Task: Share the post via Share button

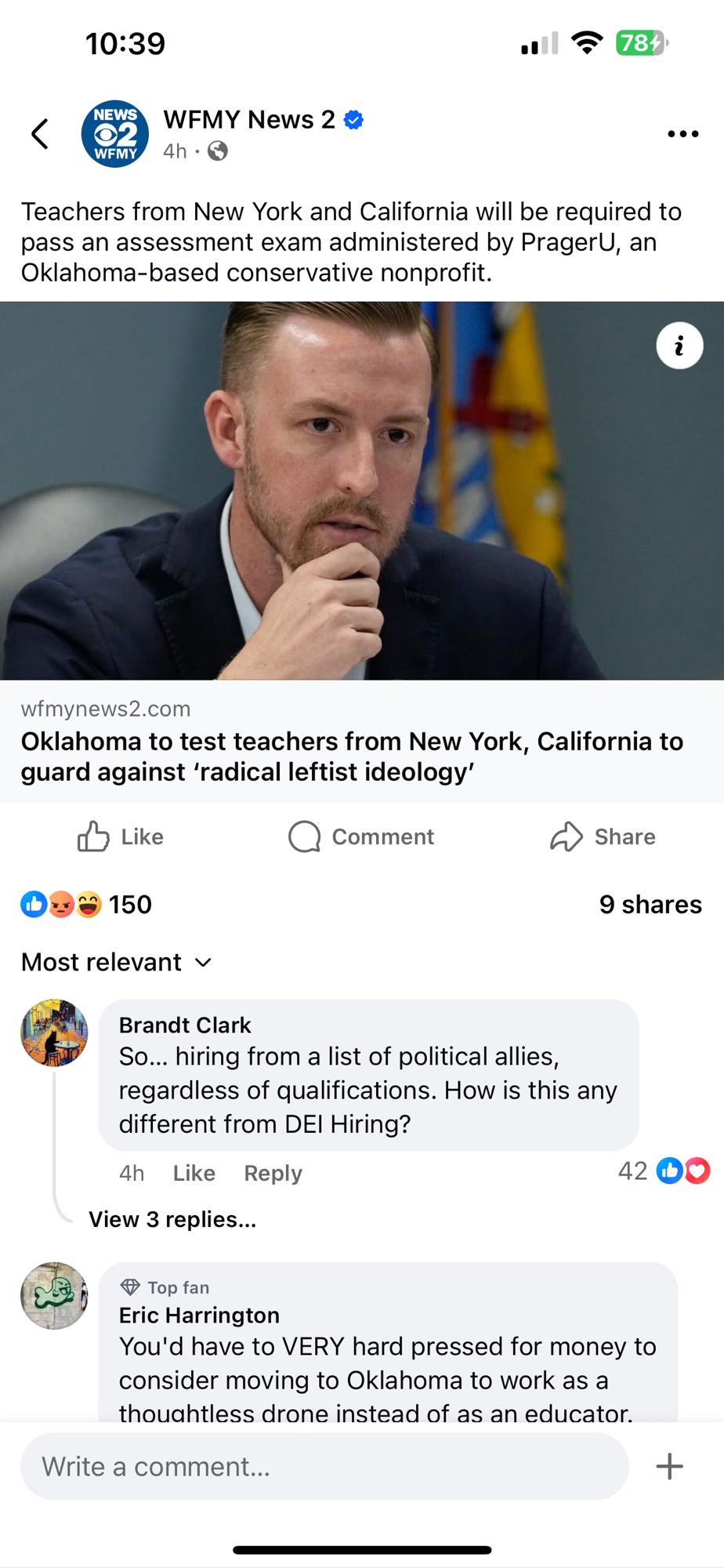Action: tap(603, 837)
